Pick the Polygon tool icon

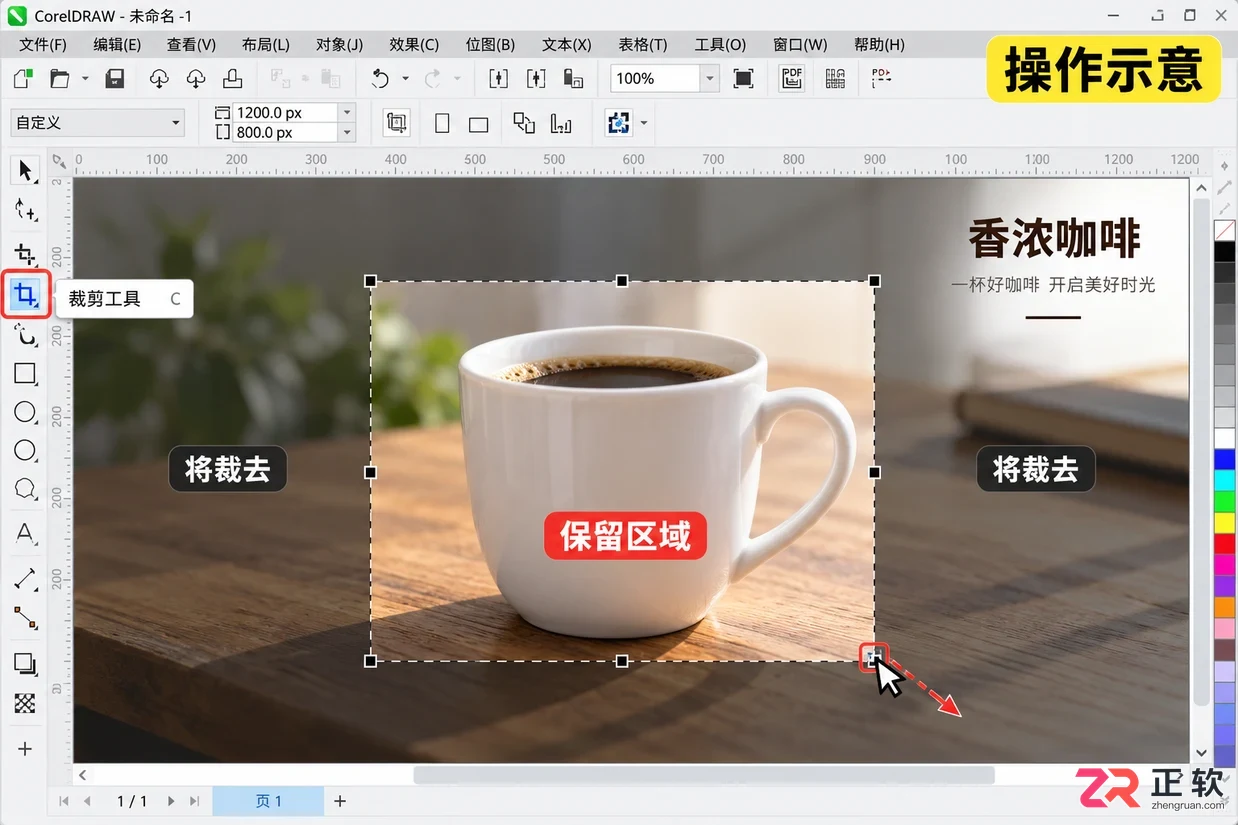click(x=25, y=489)
